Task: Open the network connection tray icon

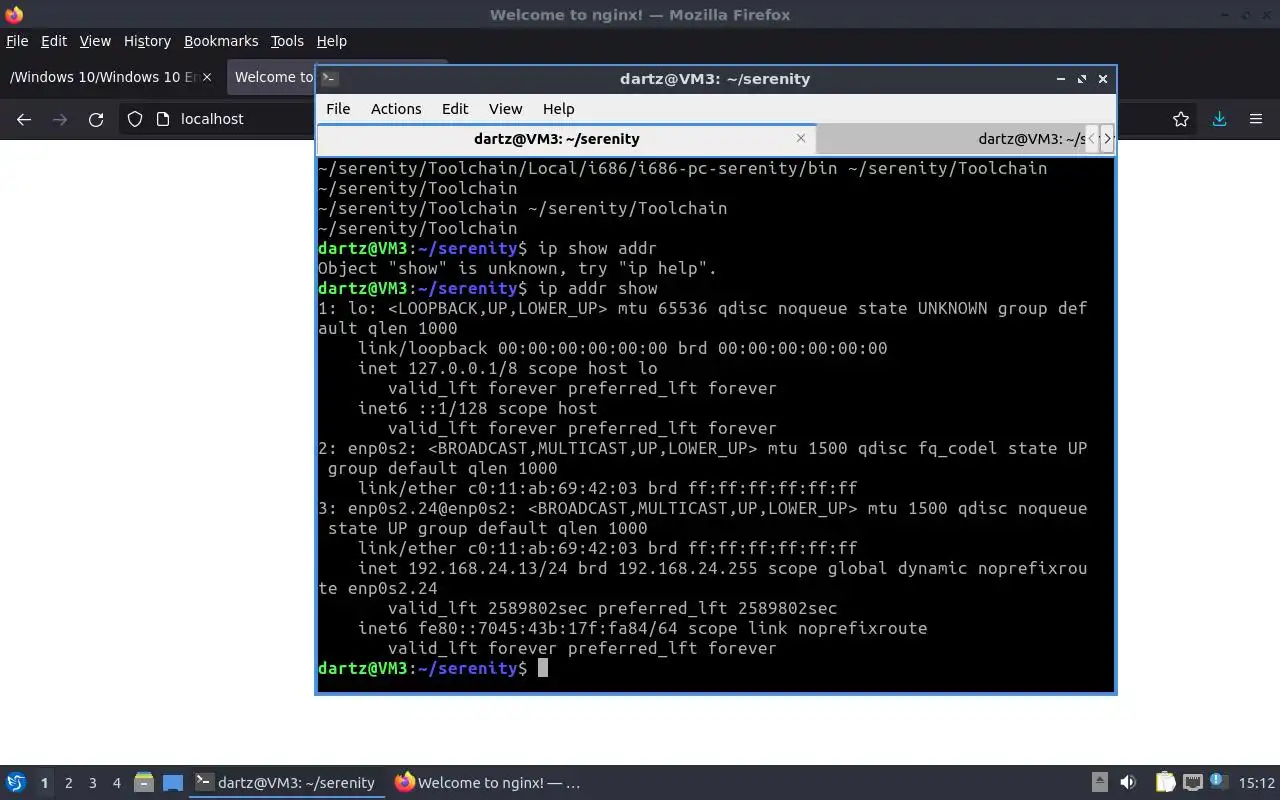Action: point(1192,782)
